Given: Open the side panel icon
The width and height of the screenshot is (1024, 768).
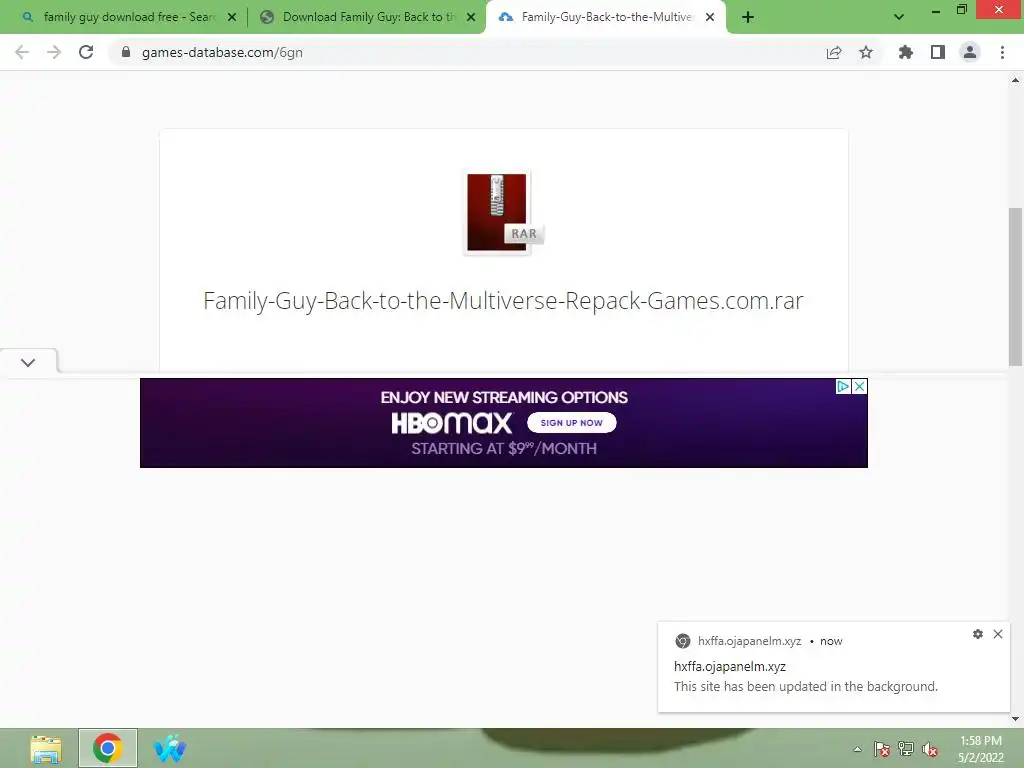Looking at the screenshot, I should click(938, 52).
